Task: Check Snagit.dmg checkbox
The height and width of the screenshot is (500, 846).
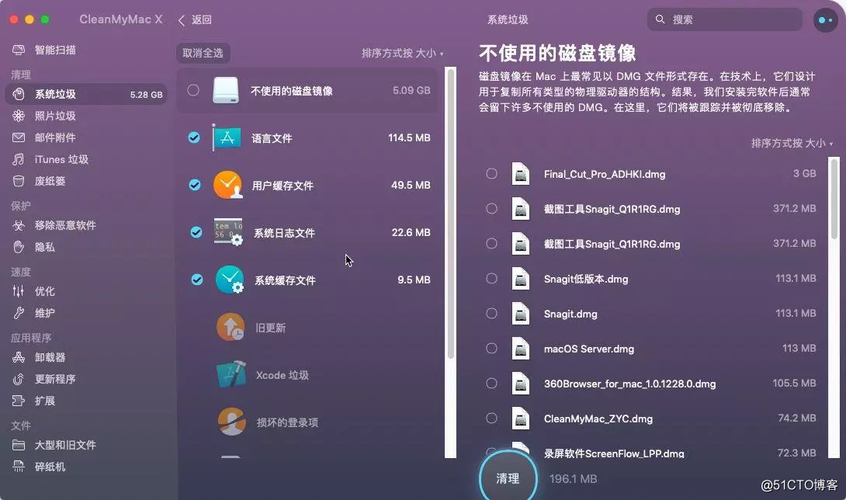Action: pyautogui.click(x=492, y=313)
